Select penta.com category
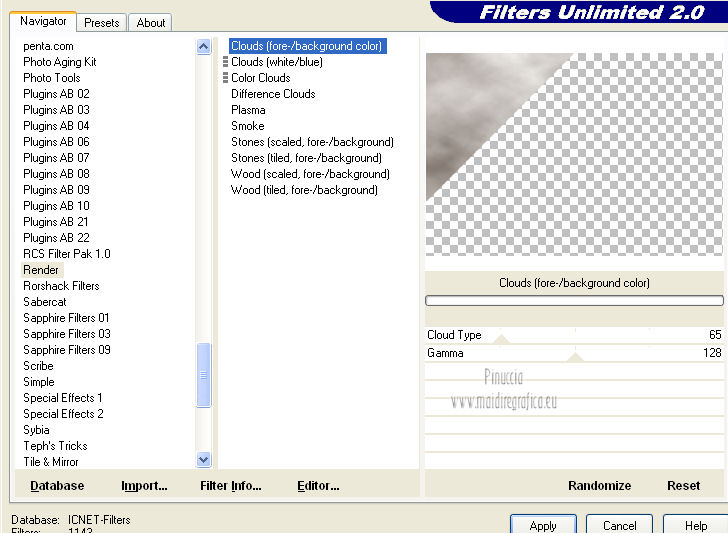This screenshot has height=533, width=728. click(48, 46)
